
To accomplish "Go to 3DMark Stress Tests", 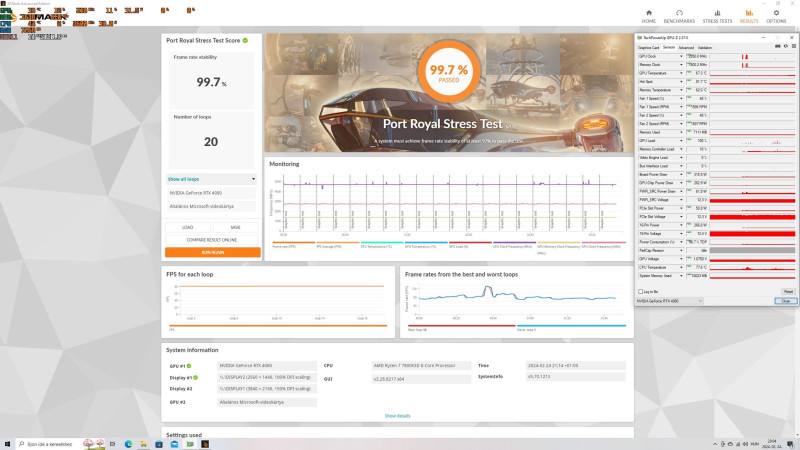I will coord(717,16).
